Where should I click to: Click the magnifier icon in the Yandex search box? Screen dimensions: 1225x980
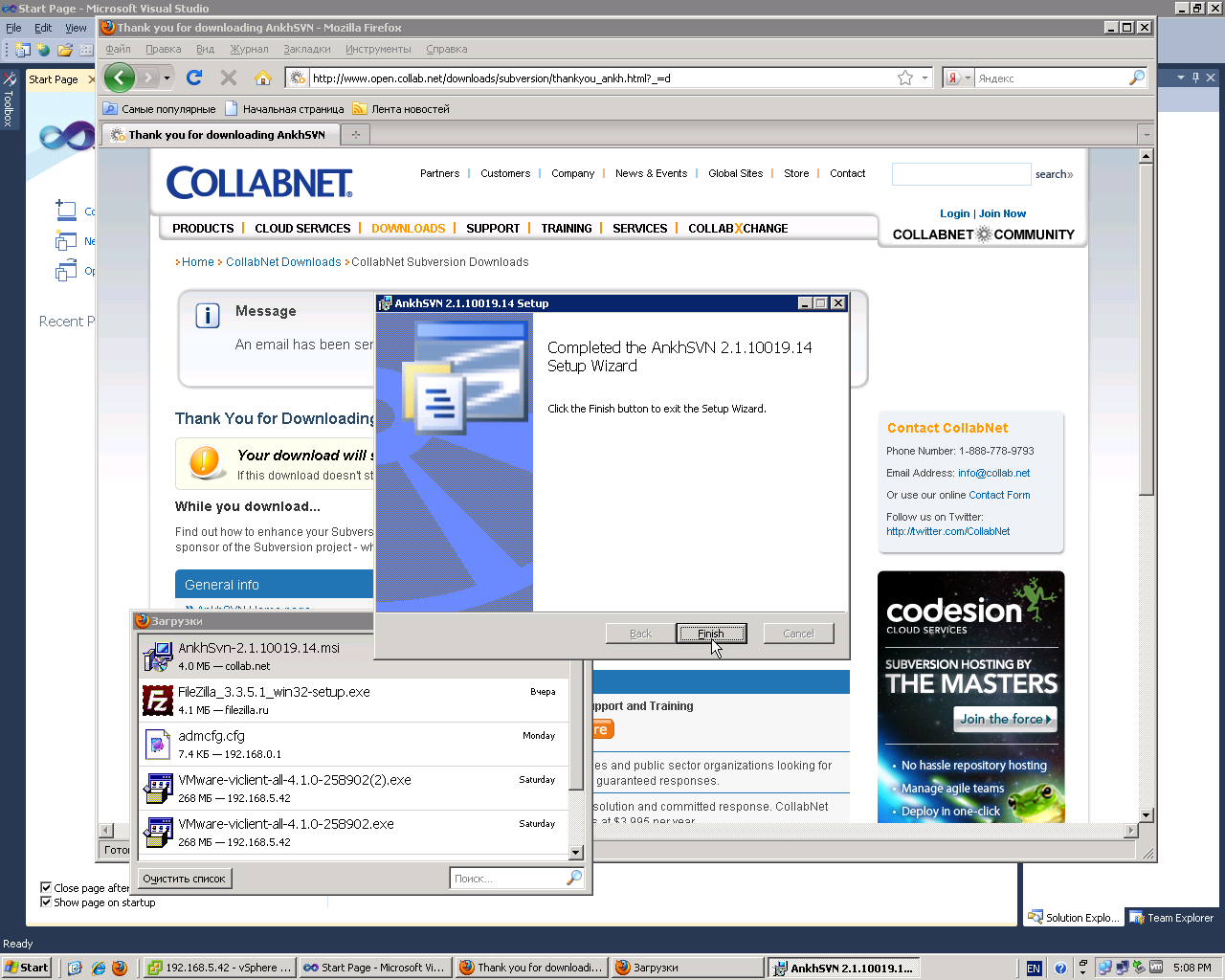pos(1137,78)
